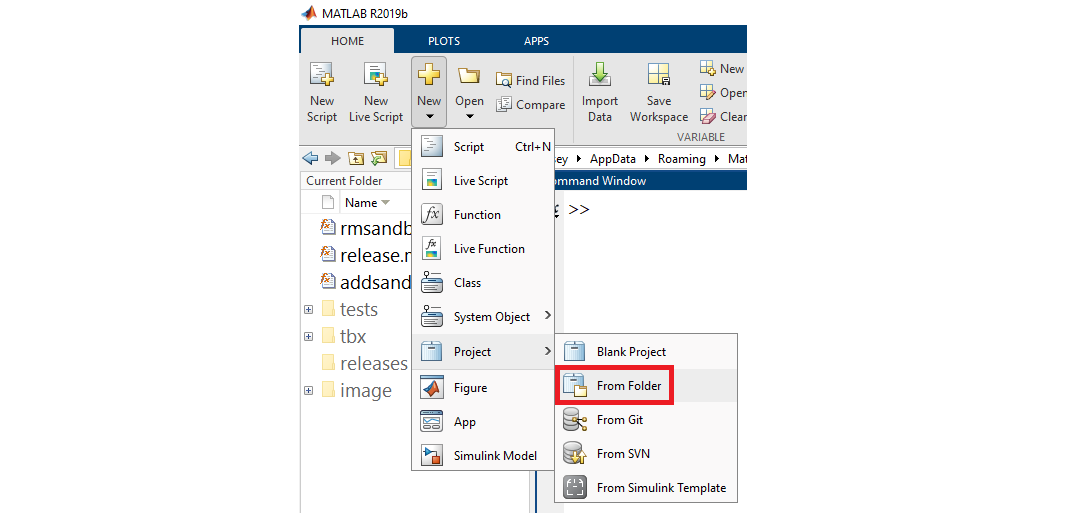
Task: Click the Compare files icon
Action: coord(530,105)
